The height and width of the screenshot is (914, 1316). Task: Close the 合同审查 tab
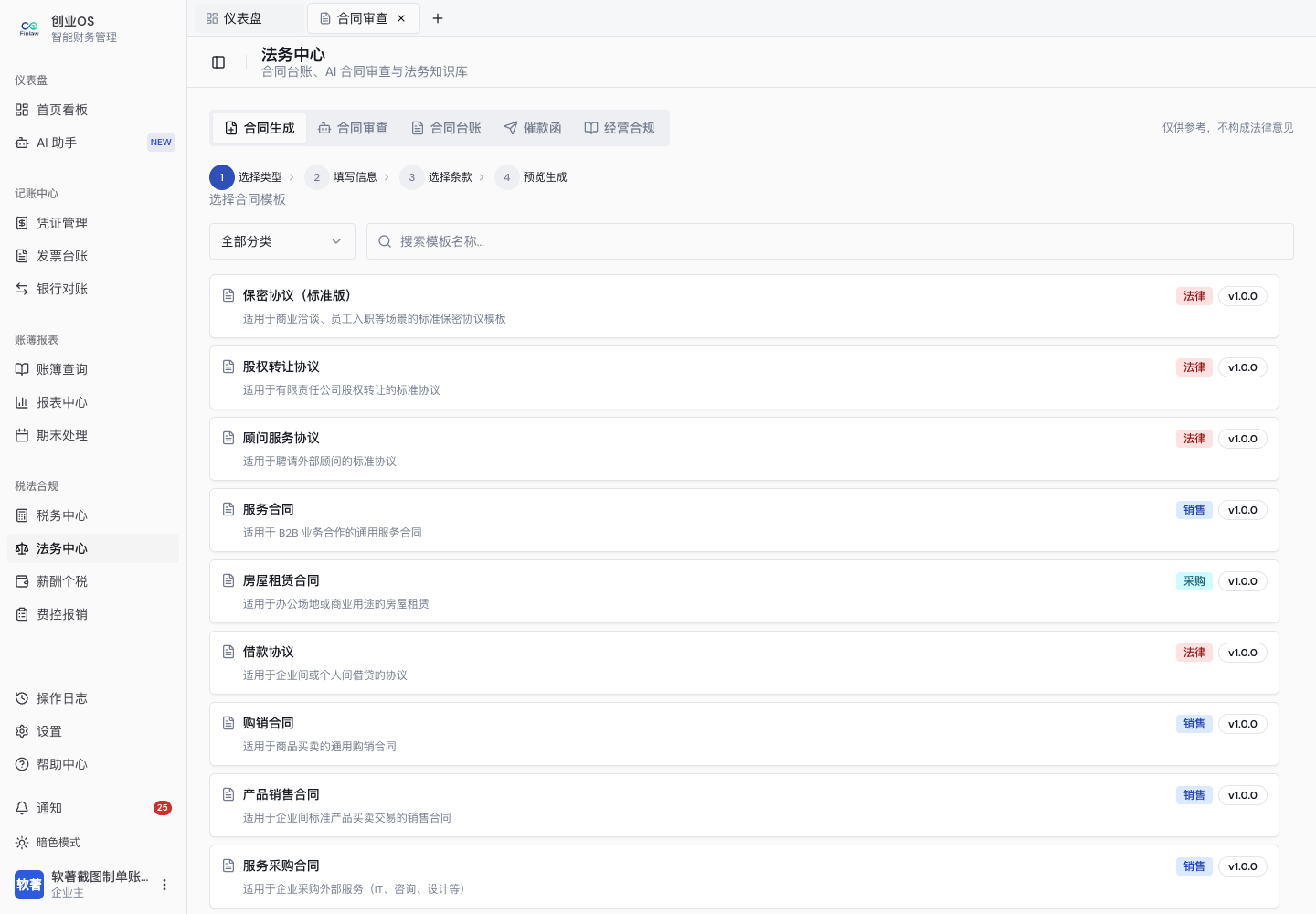click(401, 18)
